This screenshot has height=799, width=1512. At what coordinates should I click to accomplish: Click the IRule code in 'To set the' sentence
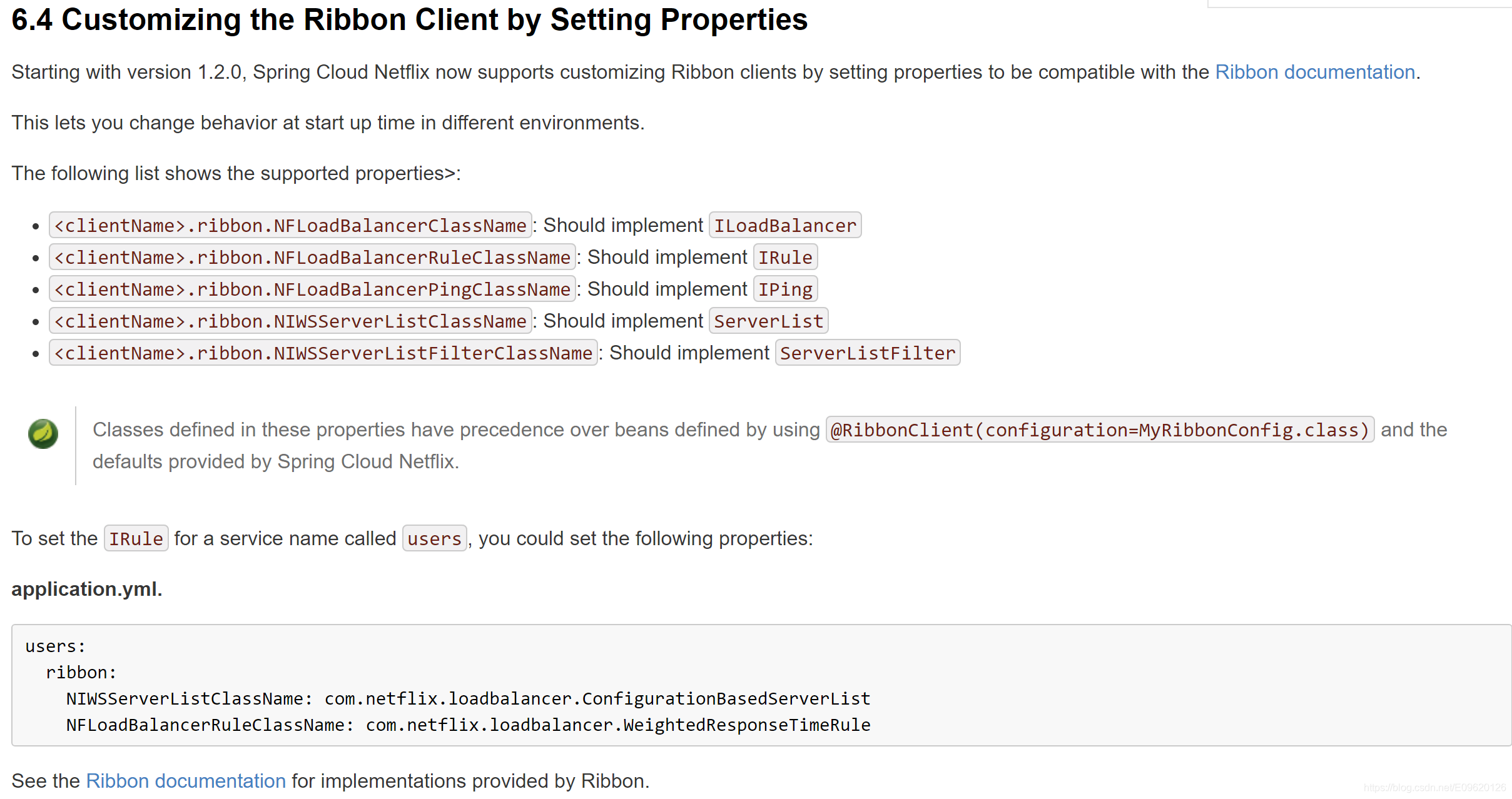pyautogui.click(x=136, y=539)
